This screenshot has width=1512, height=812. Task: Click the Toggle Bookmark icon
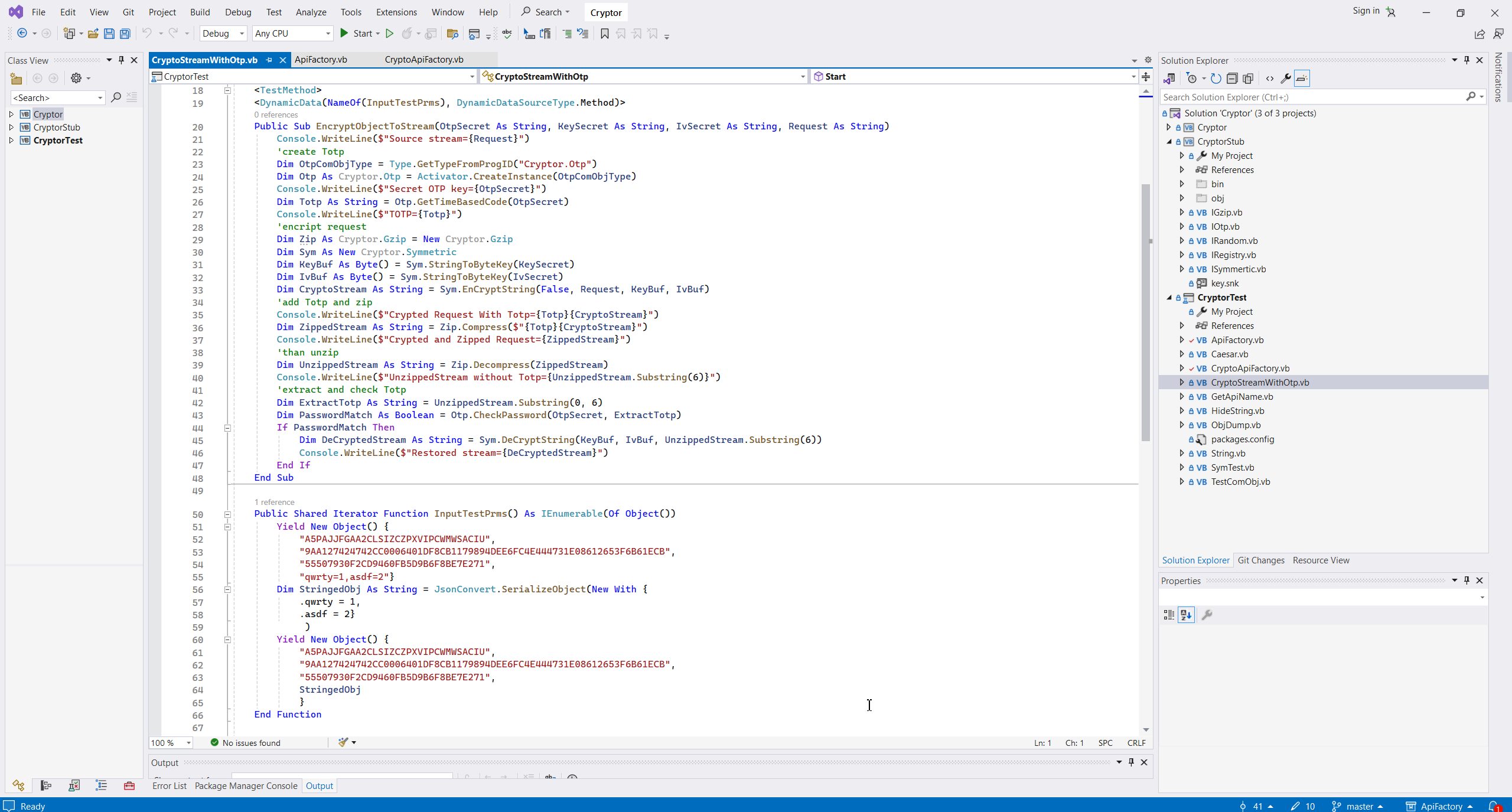[604, 34]
